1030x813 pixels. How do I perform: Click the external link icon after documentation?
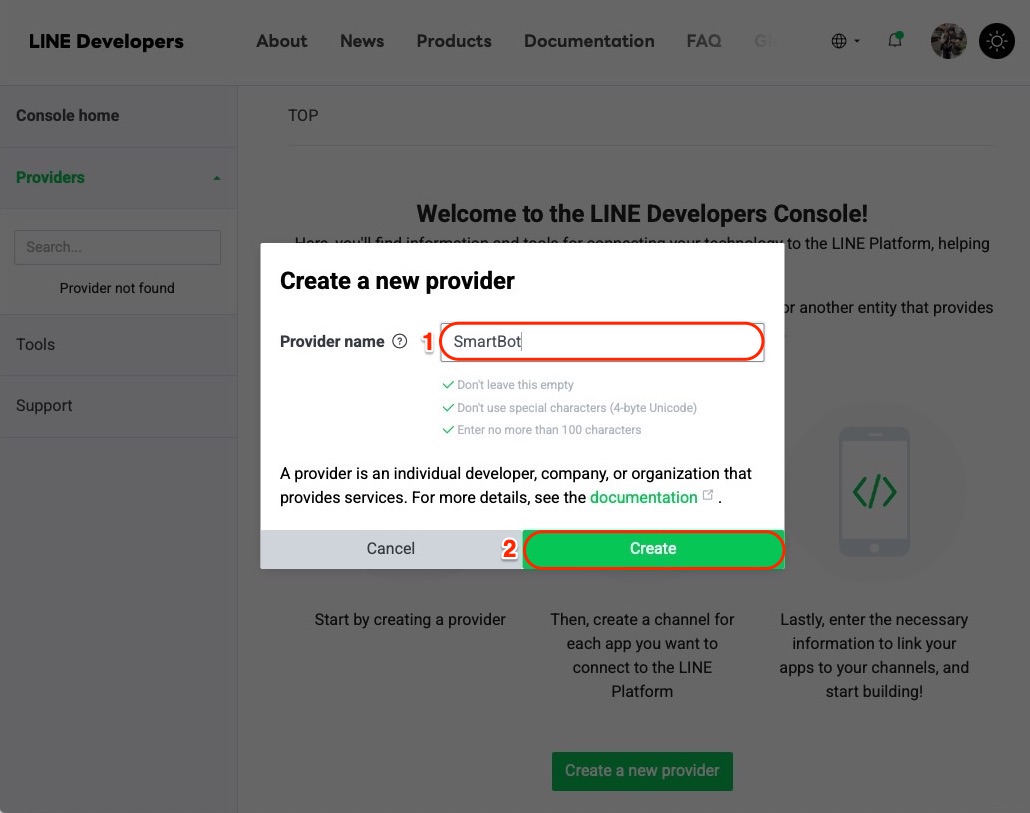707,495
